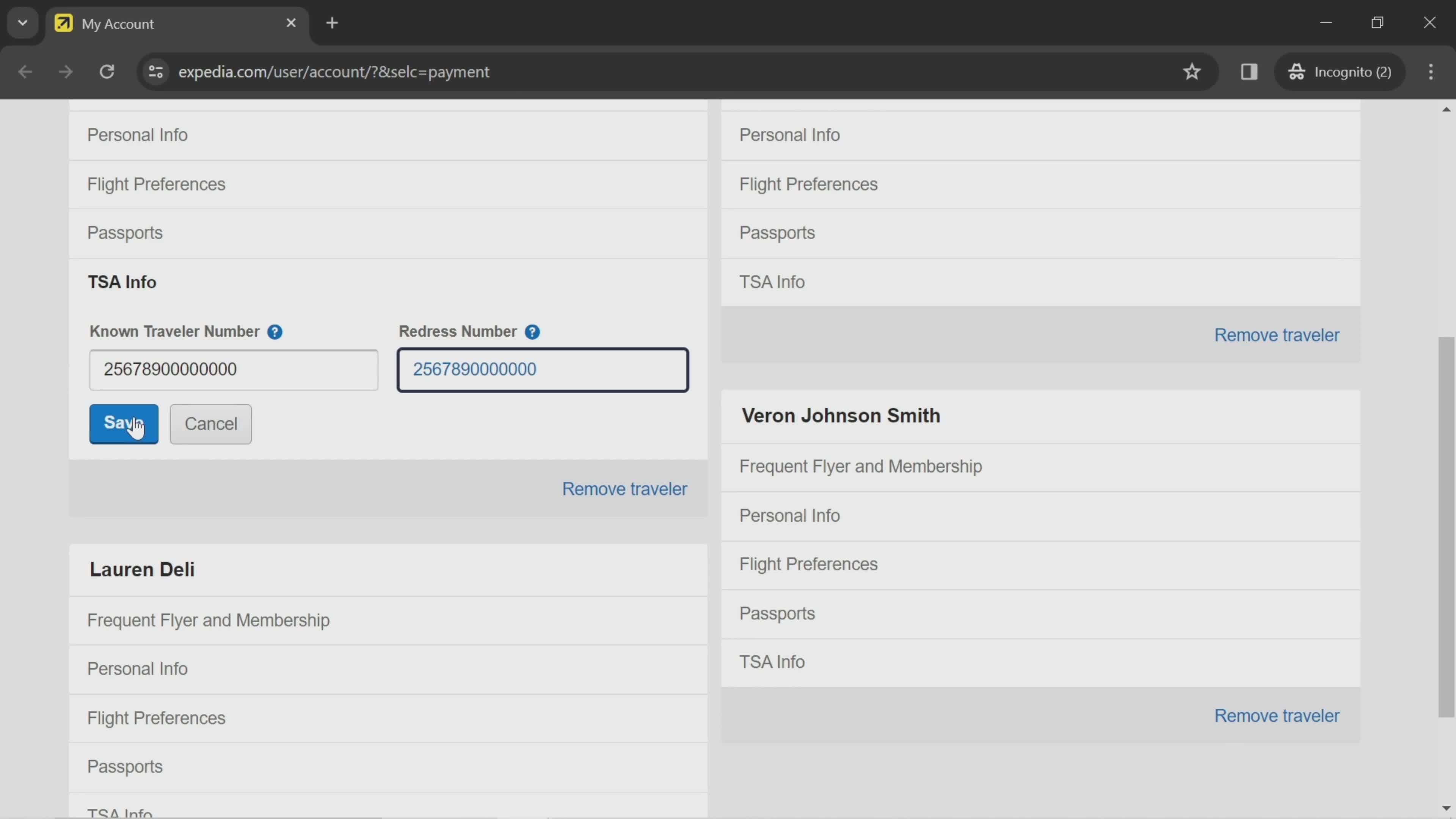Click the scrollbar down arrow

coord(1446,808)
